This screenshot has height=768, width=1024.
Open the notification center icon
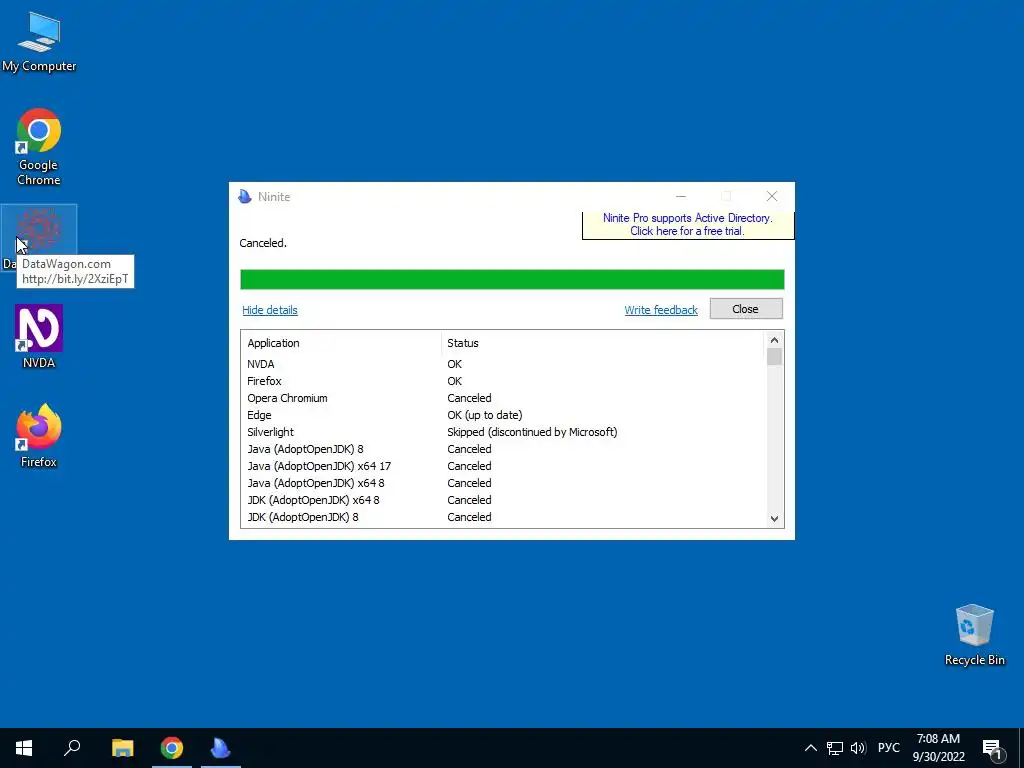pos(992,749)
